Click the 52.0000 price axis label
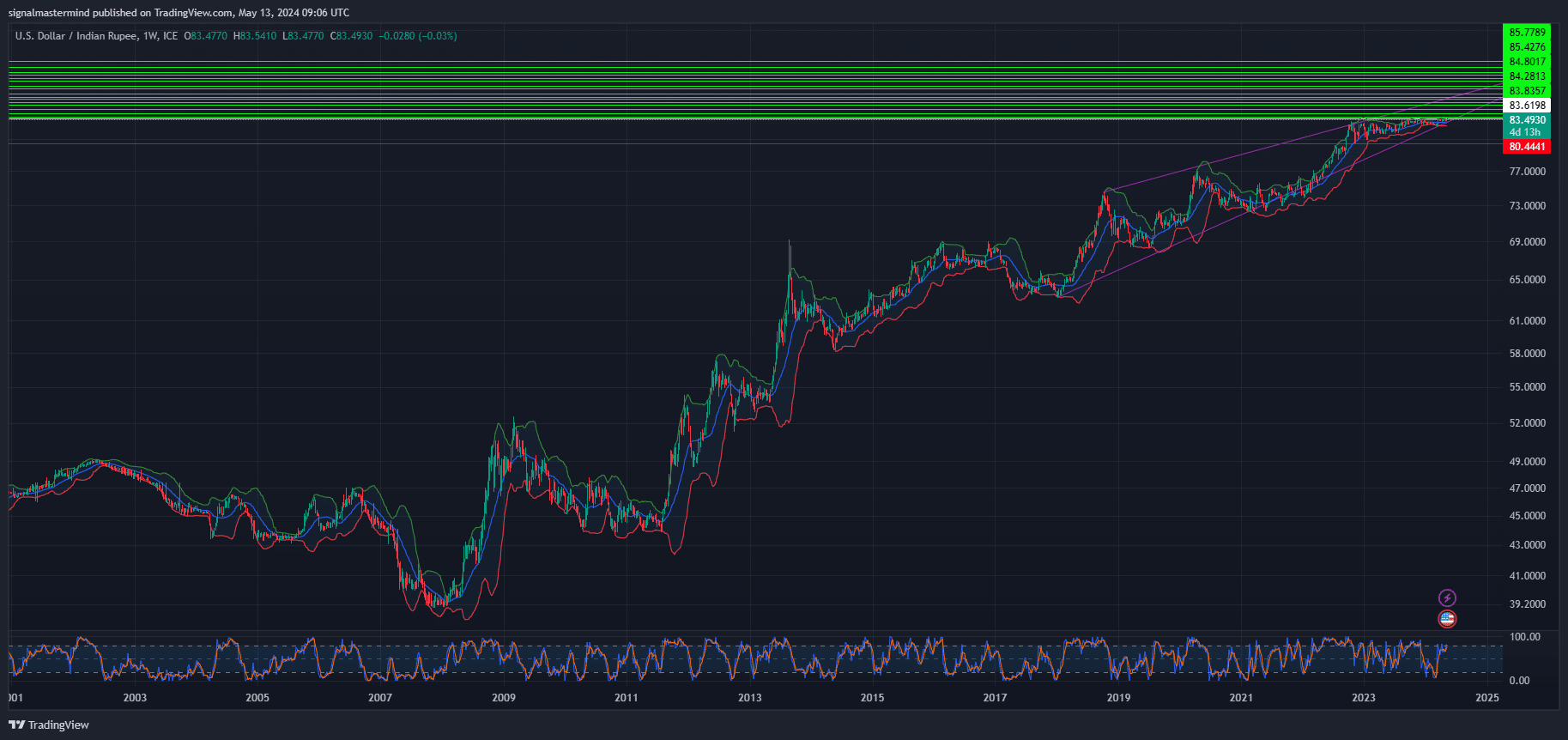Viewport: 1568px width, 740px height. click(x=1528, y=423)
